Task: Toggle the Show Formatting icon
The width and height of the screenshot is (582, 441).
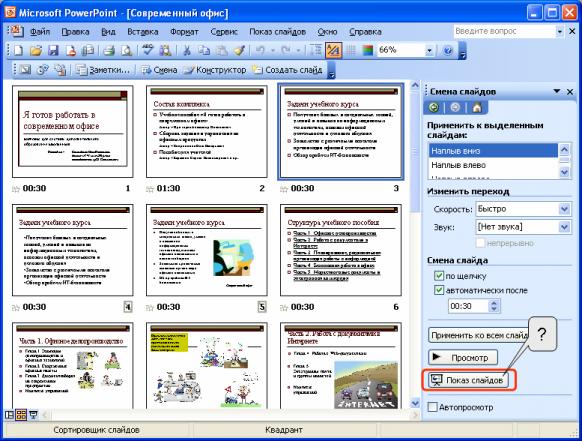Action: [x=333, y=50]
